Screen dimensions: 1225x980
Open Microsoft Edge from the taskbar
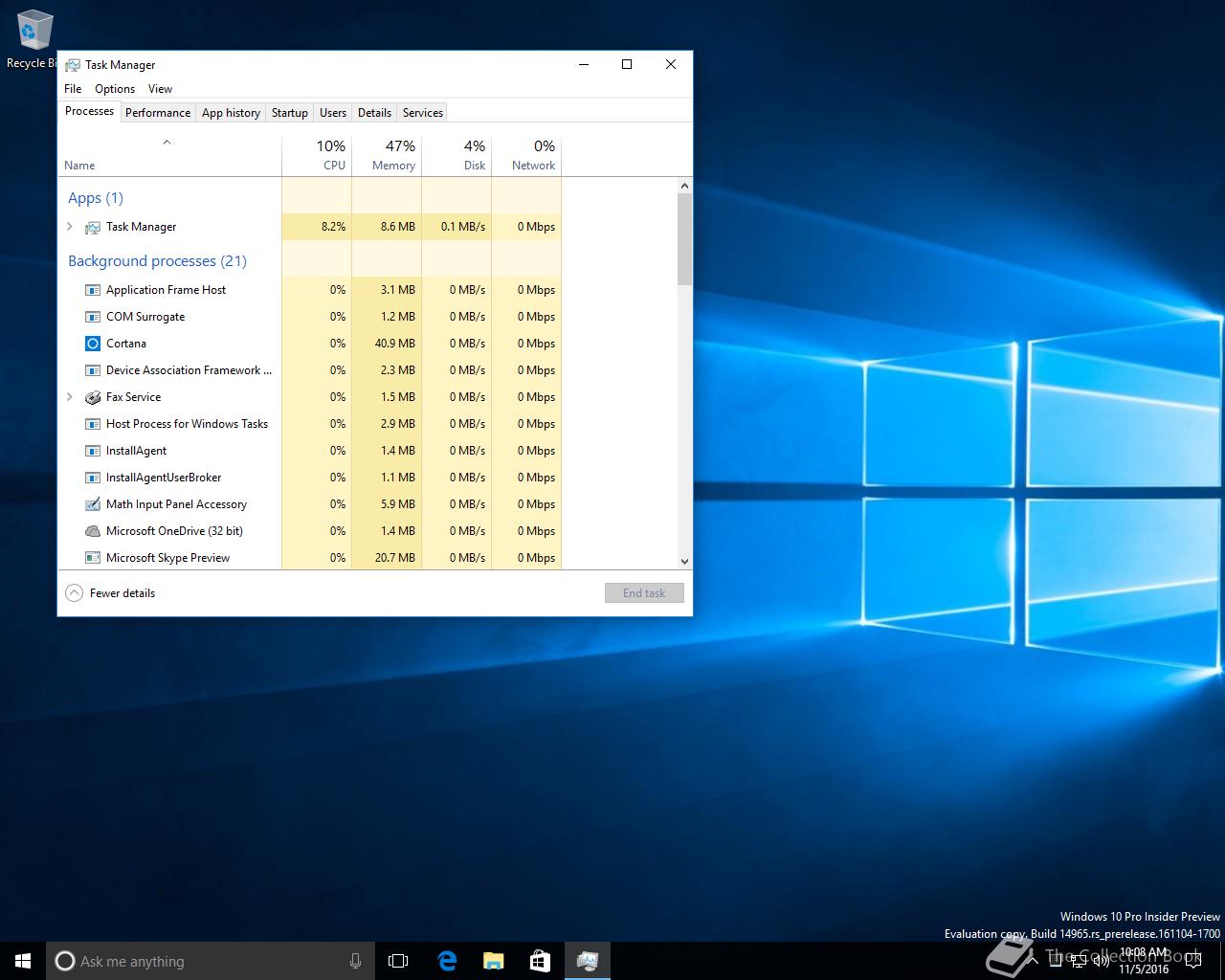[x=447, y=961]
